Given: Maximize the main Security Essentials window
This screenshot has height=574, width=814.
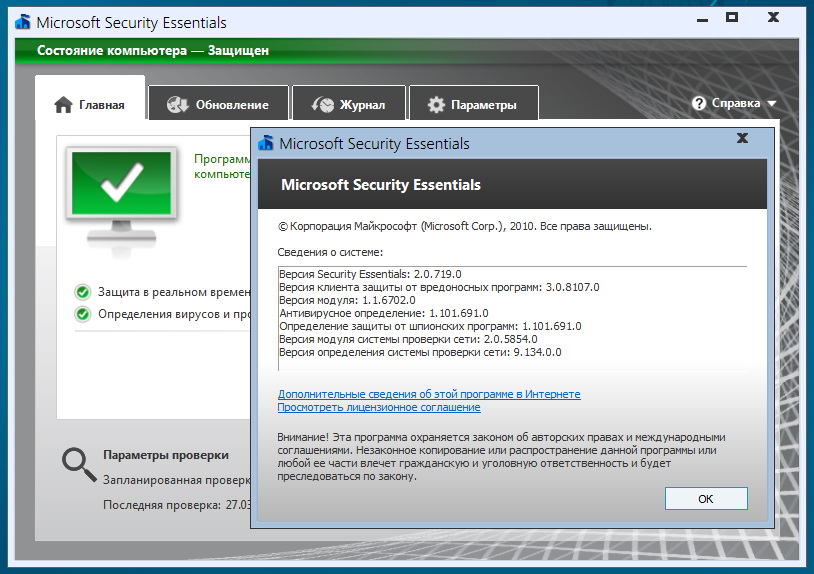Looking at the screenshot, I should click(x=732, y=18).
